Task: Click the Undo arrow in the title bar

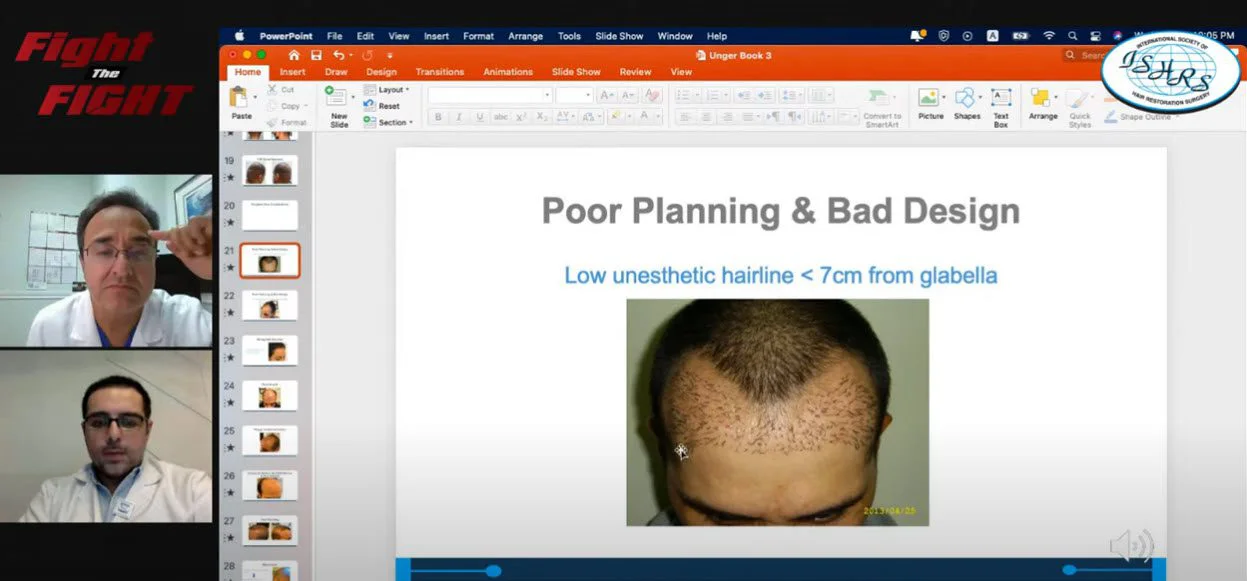Action: point(339,55)
